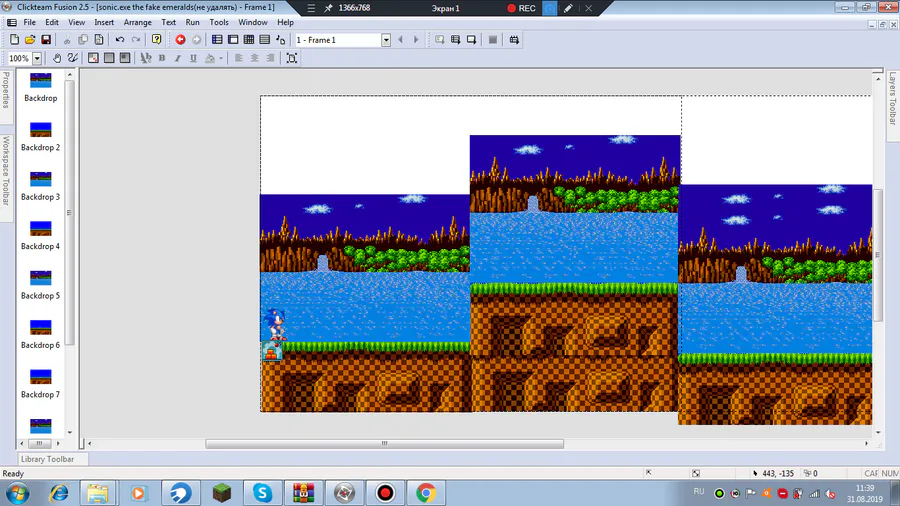Open the Arrange menu
Screen dimensions: 900x506
pos(137,22)
